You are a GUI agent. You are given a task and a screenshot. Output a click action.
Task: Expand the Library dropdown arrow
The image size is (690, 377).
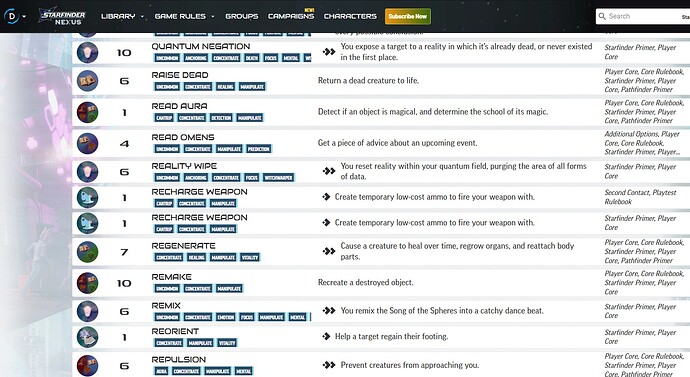[142, 17]
